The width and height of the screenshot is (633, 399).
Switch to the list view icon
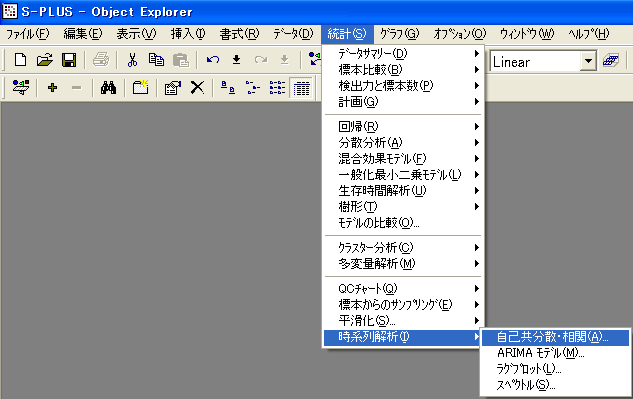point(277,87)
